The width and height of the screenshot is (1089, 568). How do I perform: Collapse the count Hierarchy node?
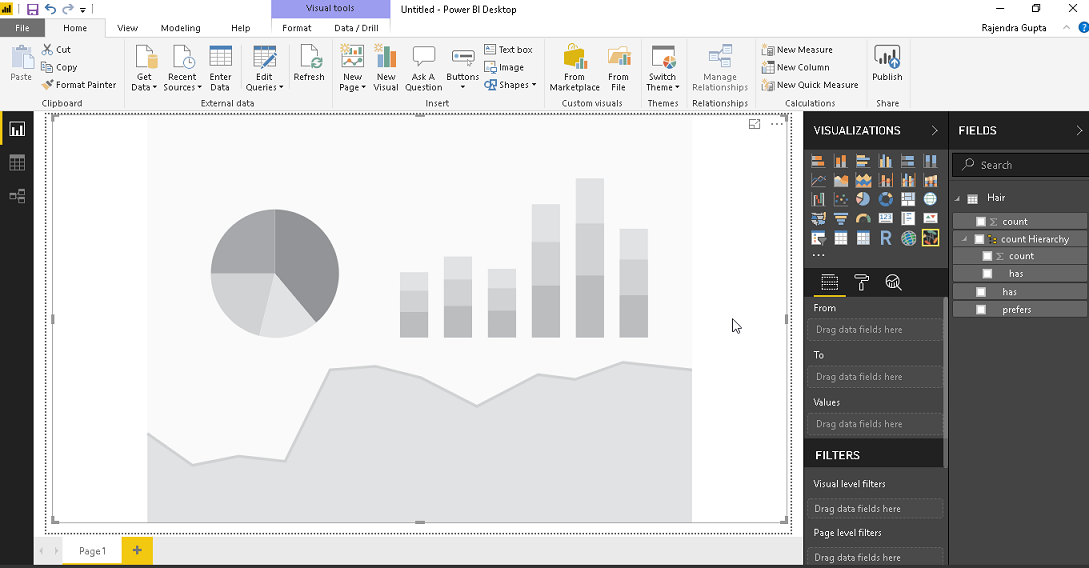pyautogui.click(x=964, y=239)
